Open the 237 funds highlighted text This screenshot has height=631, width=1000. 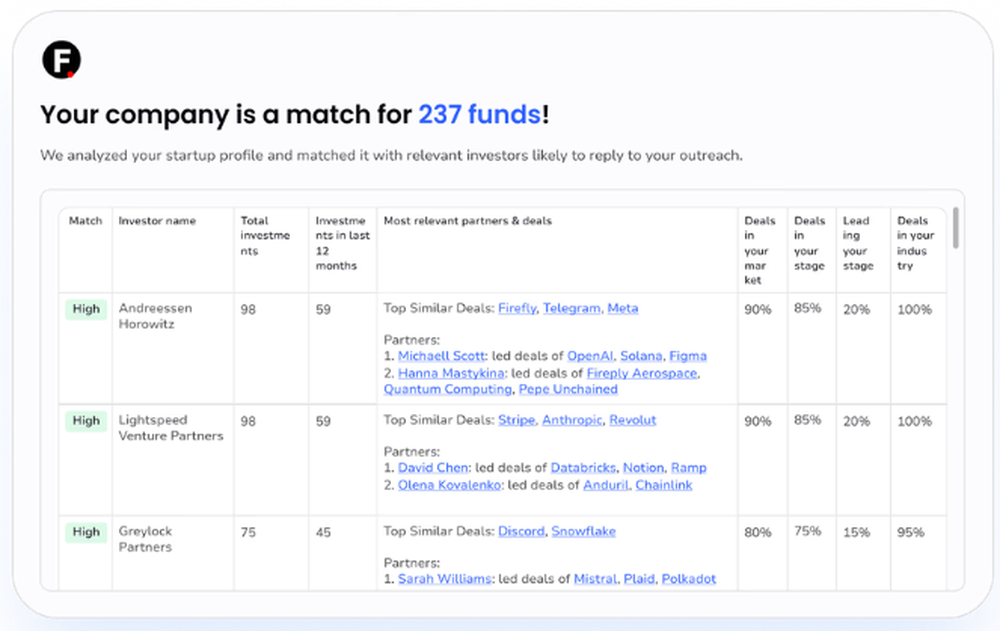click(480, 115)
